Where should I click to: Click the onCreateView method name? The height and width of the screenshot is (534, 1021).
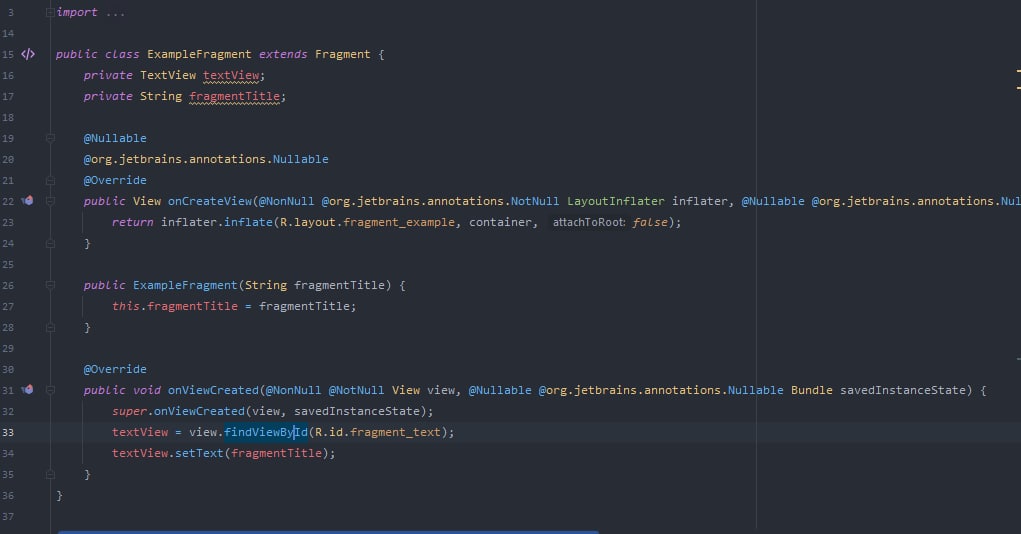(210, 201)
